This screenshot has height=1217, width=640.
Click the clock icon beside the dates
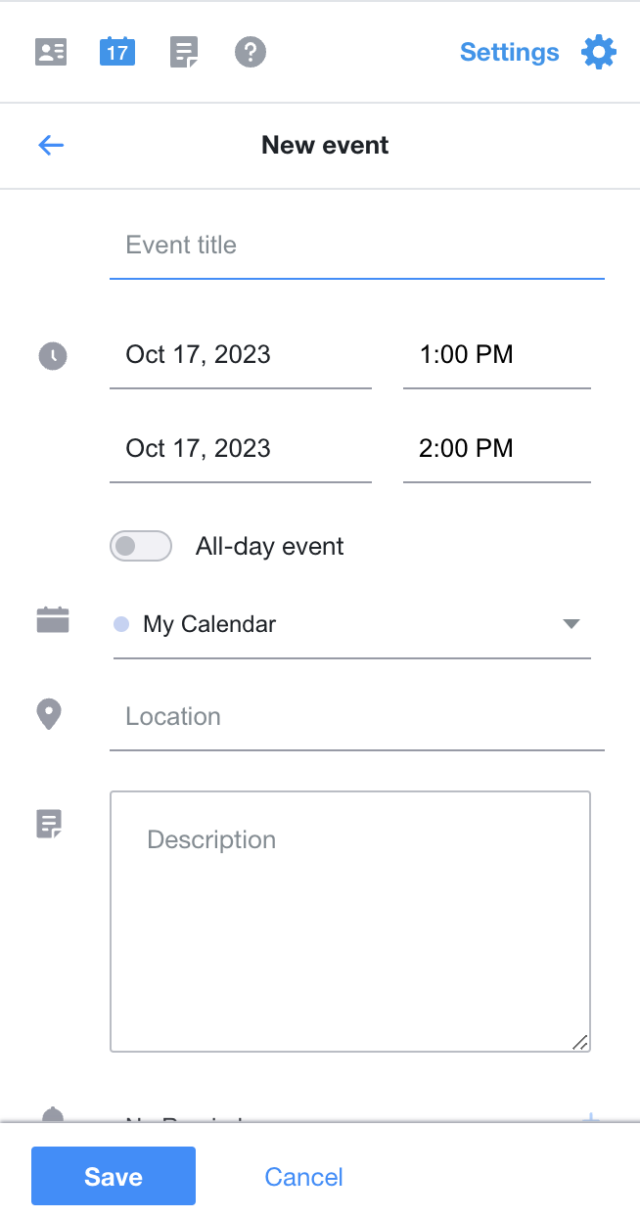pos(52,356)
